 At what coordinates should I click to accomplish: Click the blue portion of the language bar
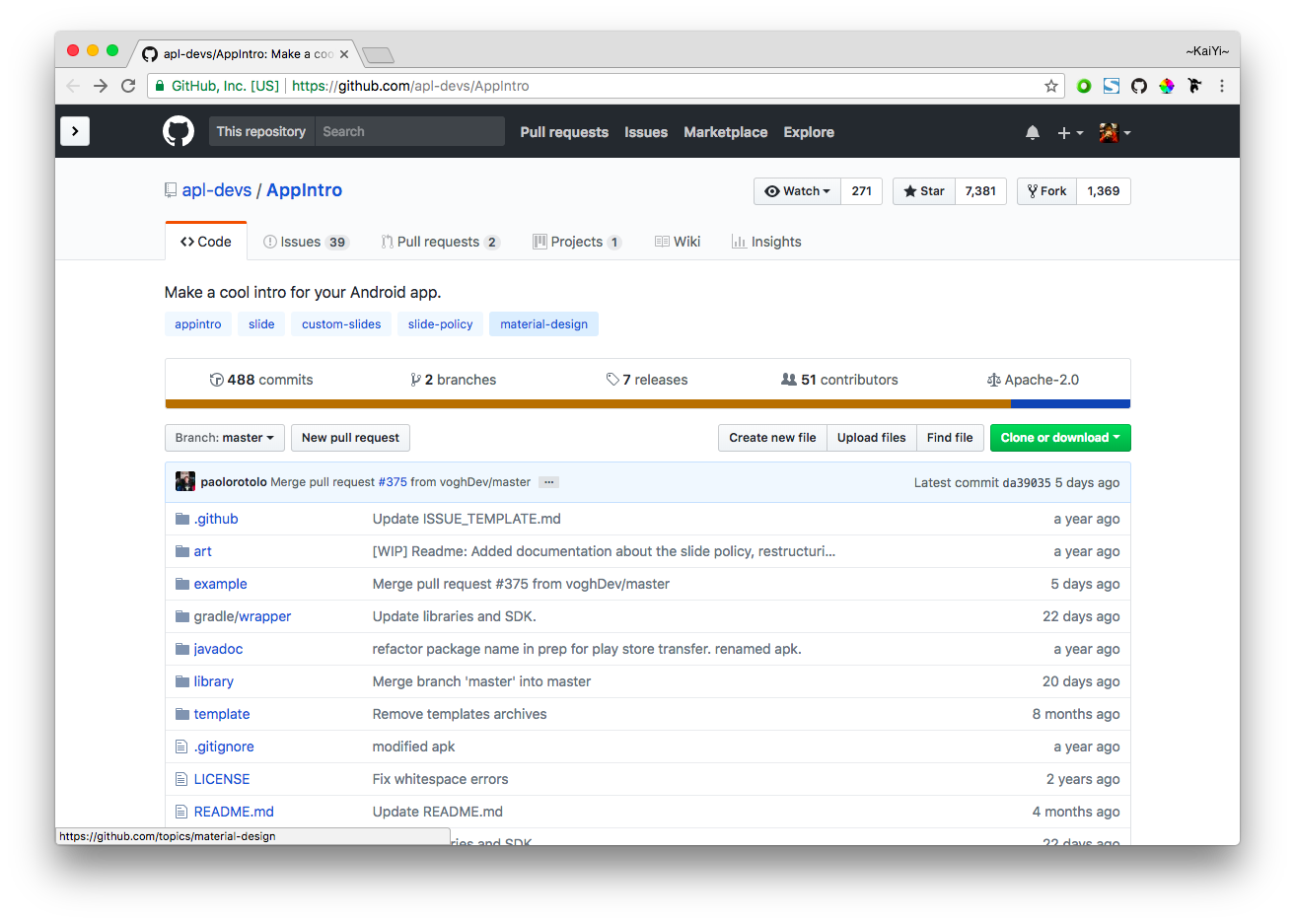1070,404
